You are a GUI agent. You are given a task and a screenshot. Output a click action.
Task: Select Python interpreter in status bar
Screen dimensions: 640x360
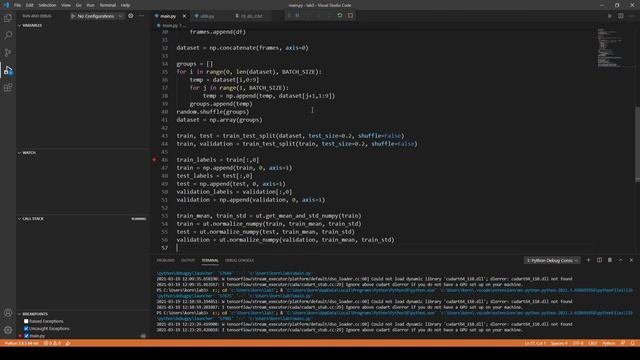coord(21,343)
